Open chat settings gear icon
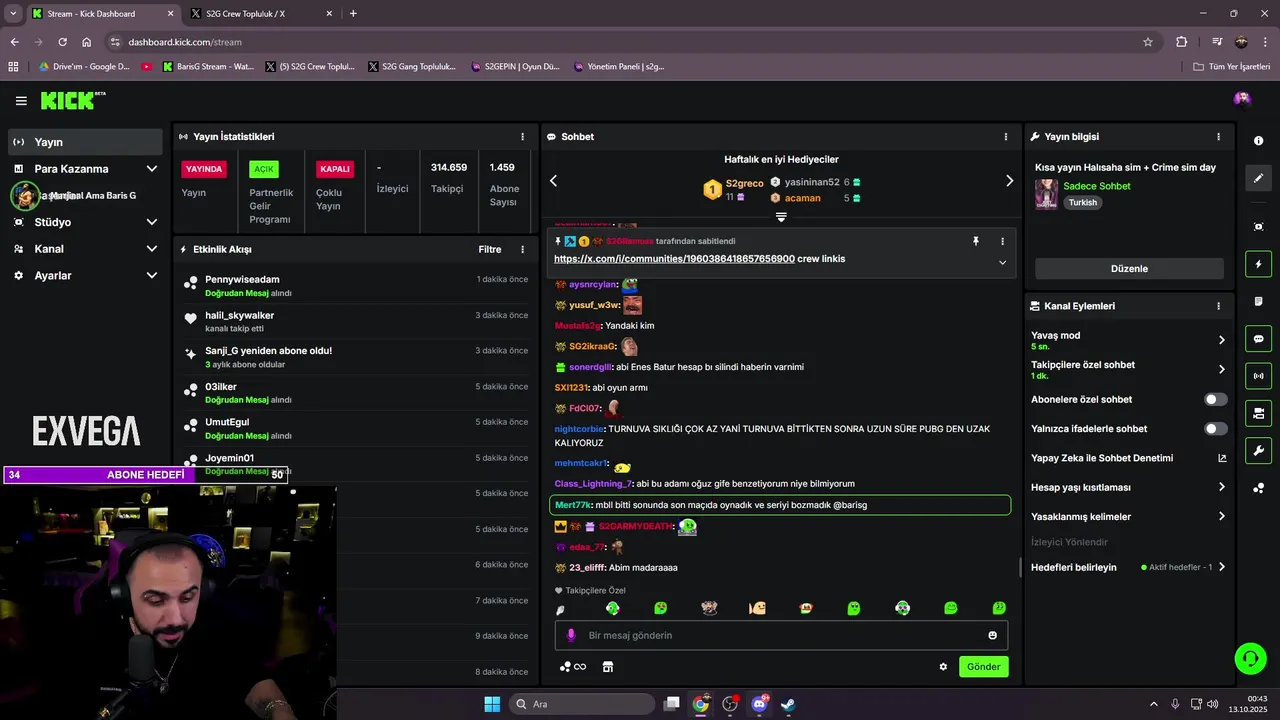The height and width of the screenshot is (720, 1280). [943, 667]
